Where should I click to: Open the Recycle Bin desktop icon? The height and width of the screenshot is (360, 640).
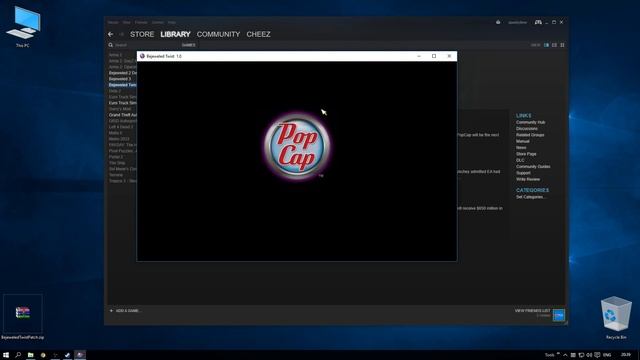pyautogui.click(x=616, y=318)
